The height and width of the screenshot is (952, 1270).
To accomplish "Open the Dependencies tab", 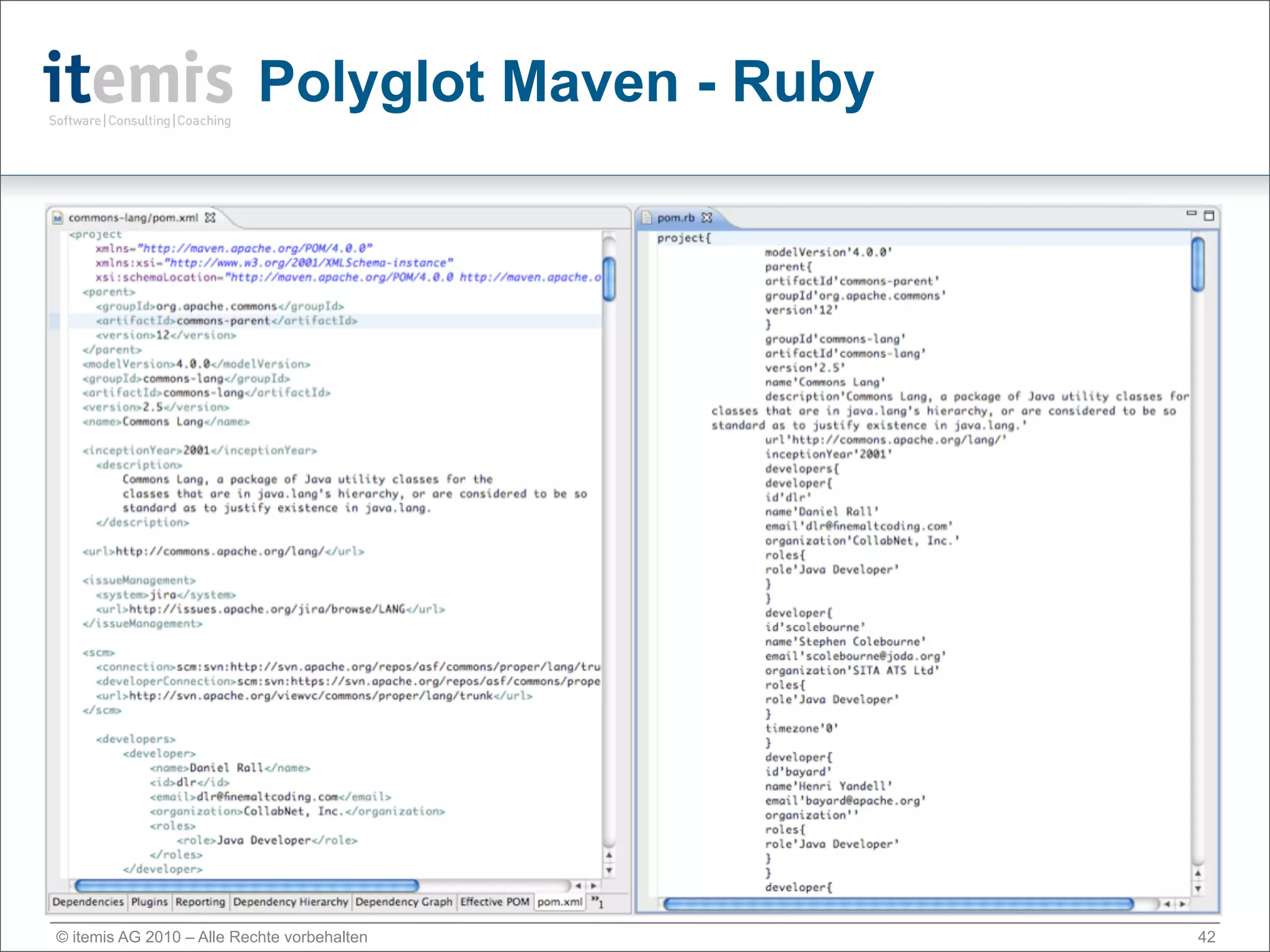I will pos(88,902).
